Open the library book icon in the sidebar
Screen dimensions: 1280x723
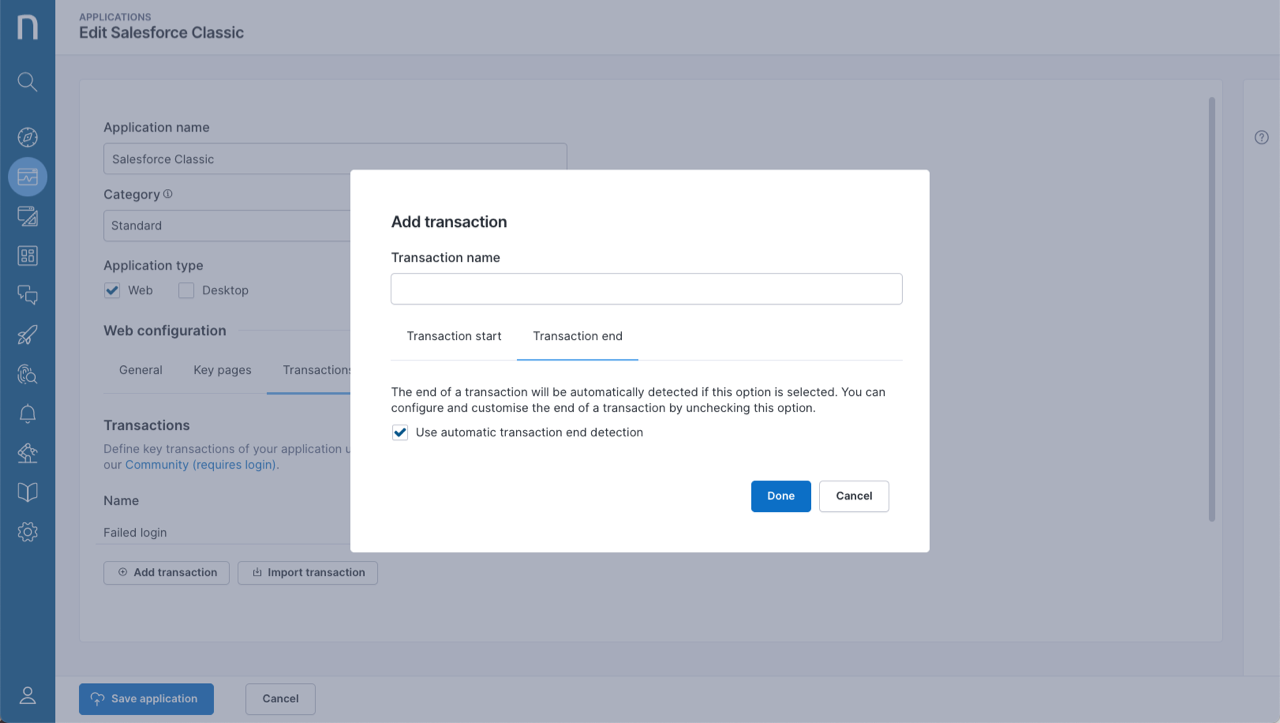(27, 492)
